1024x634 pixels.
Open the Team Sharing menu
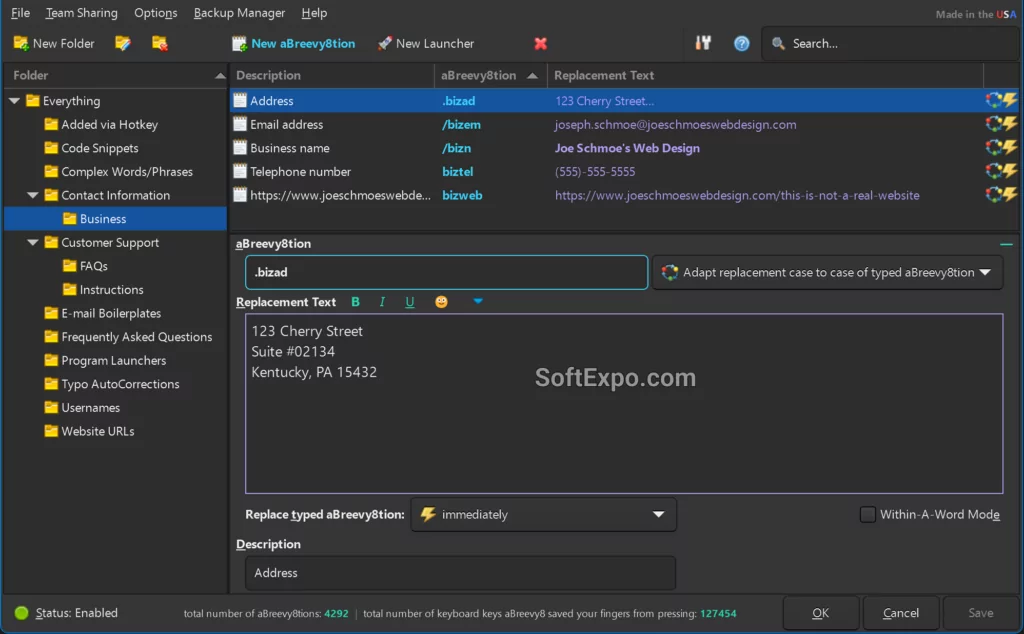click(x=81, y=13)
